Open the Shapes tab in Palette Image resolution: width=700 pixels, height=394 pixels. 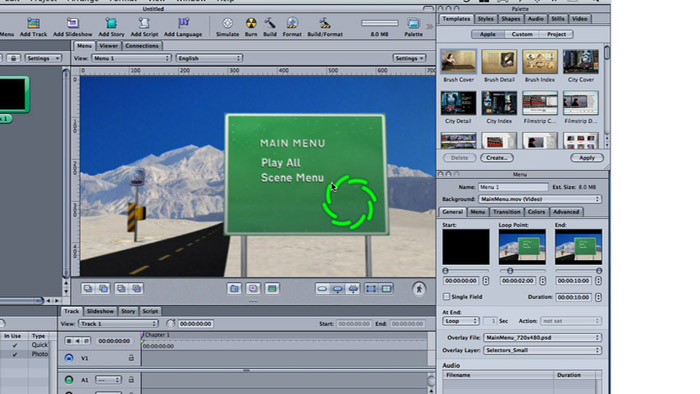click(x=510, y=19)
